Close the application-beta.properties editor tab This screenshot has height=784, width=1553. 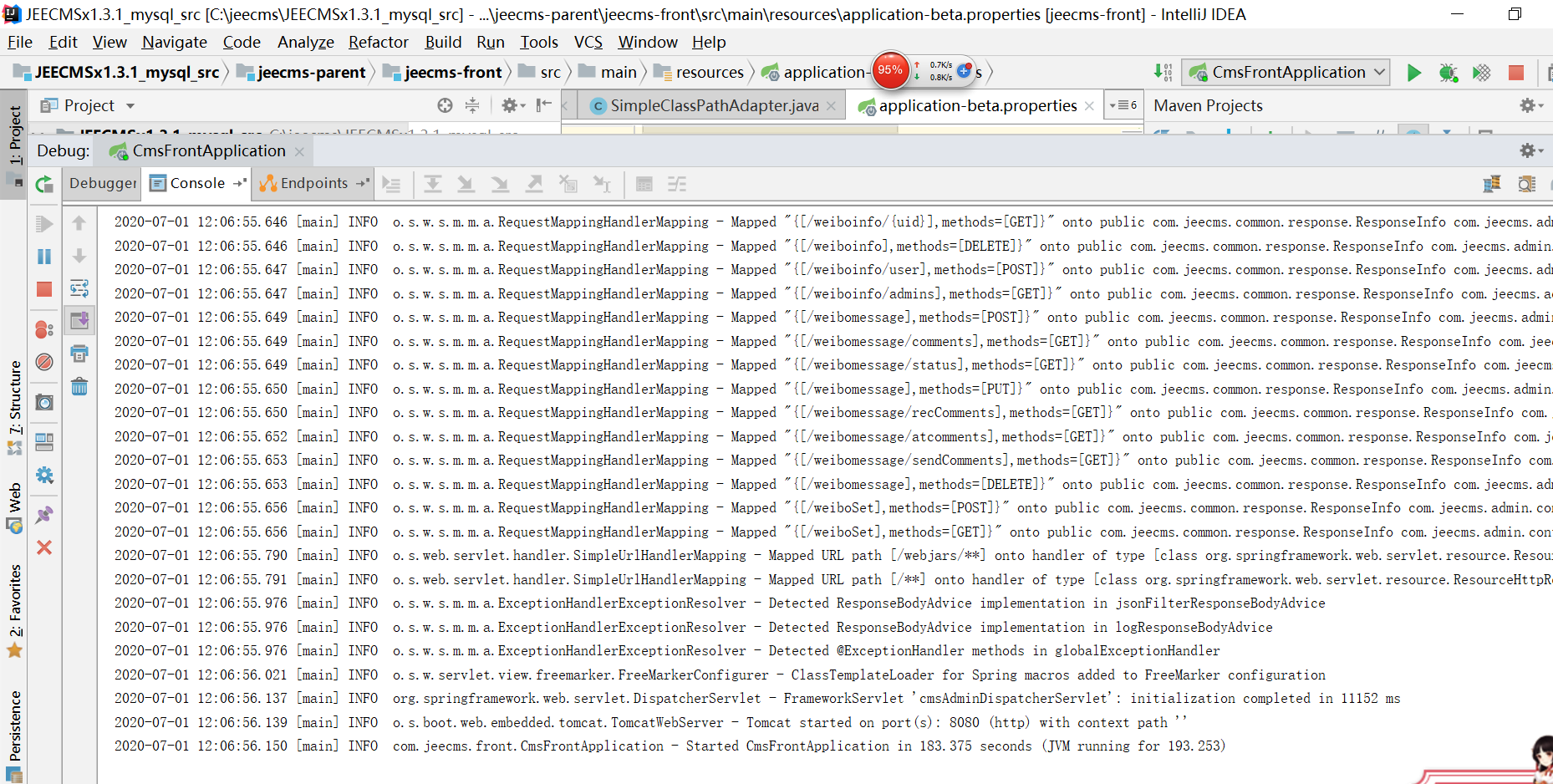1089,106
